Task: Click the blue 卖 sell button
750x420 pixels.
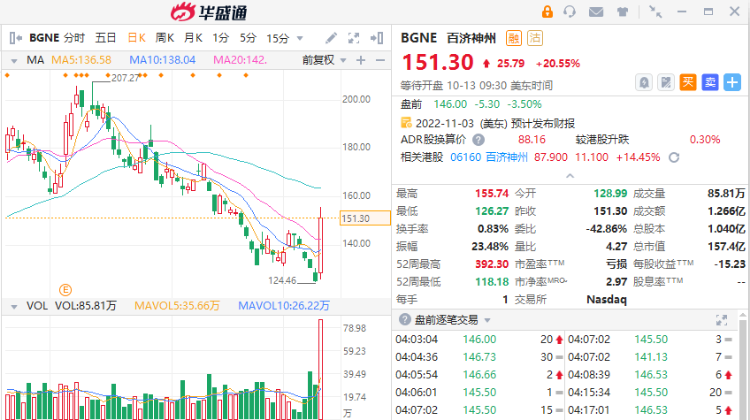Action: 710,82
